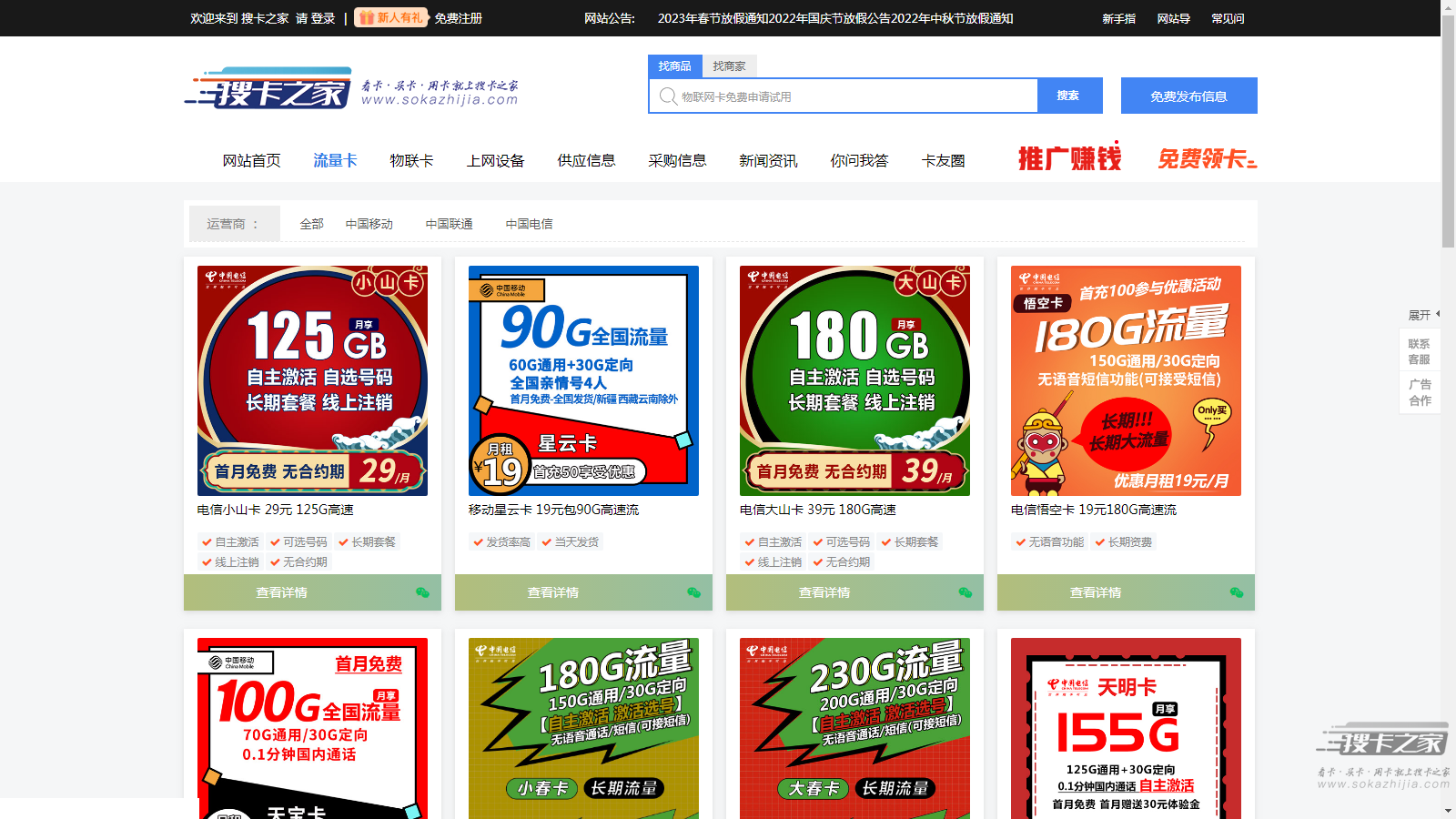Screen dimensions: 1456x819
Task: Filter carriers by 中国联通
Action: (x=450, y=224)
